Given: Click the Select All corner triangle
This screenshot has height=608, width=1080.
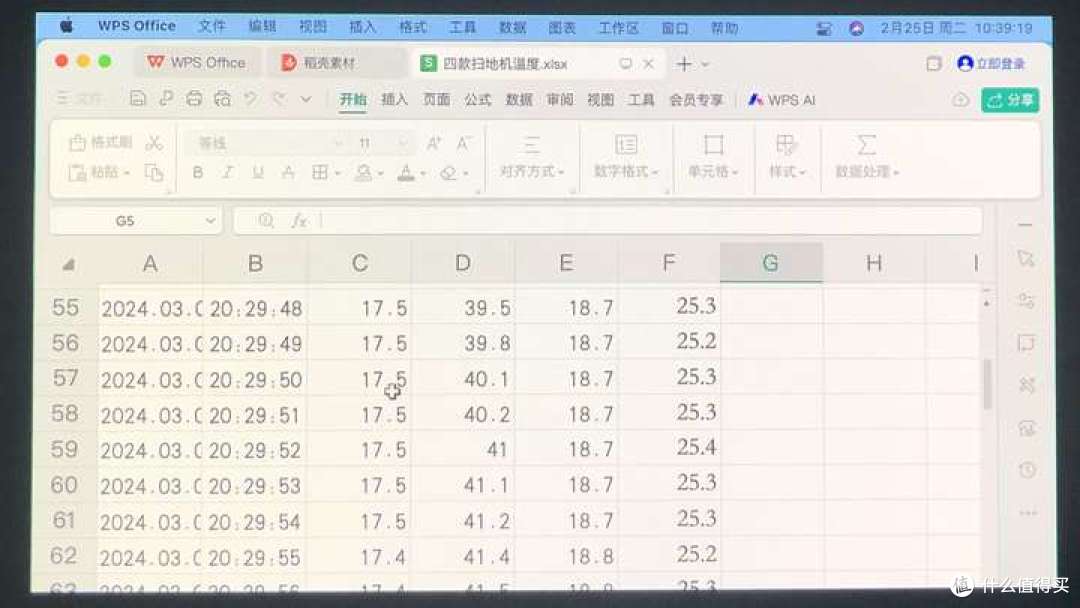Looking at the screenshot, I should [x=68, y=264].
